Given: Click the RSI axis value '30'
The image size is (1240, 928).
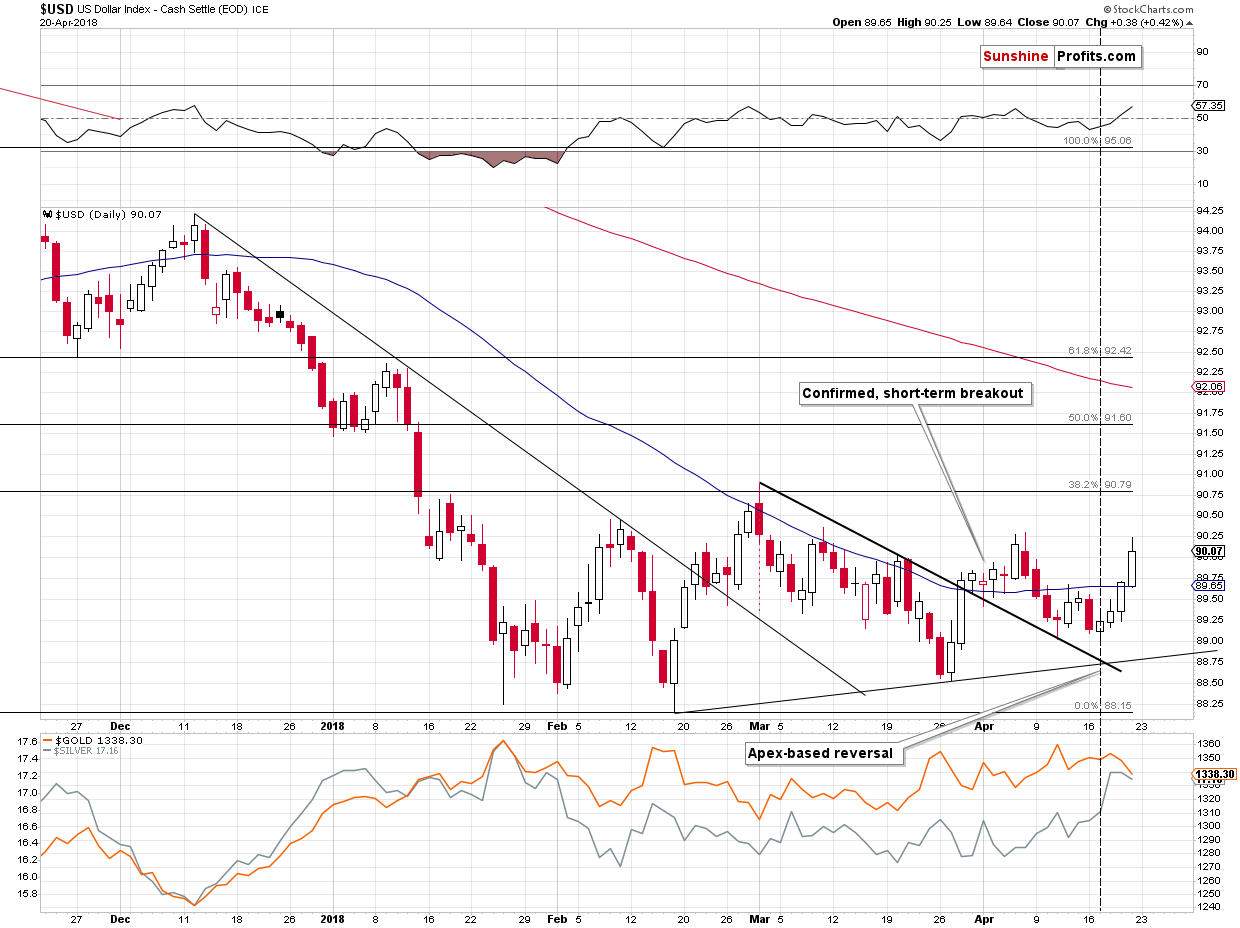Looking at the screenshot, I should (x=1201, y=150).
